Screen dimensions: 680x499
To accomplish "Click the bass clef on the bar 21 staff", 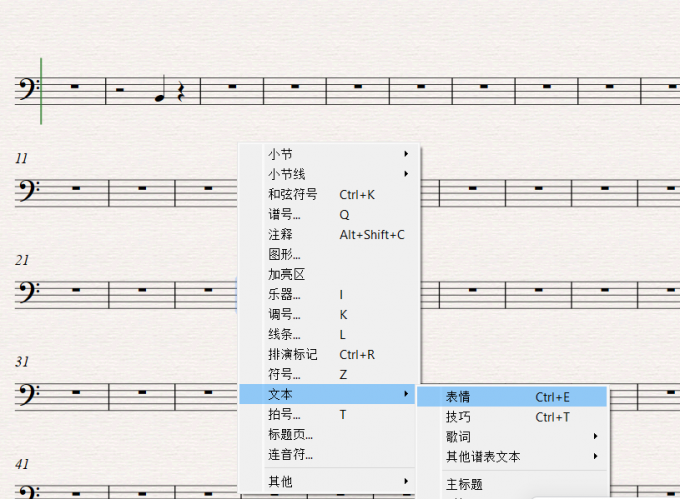I will click(27, 293).
